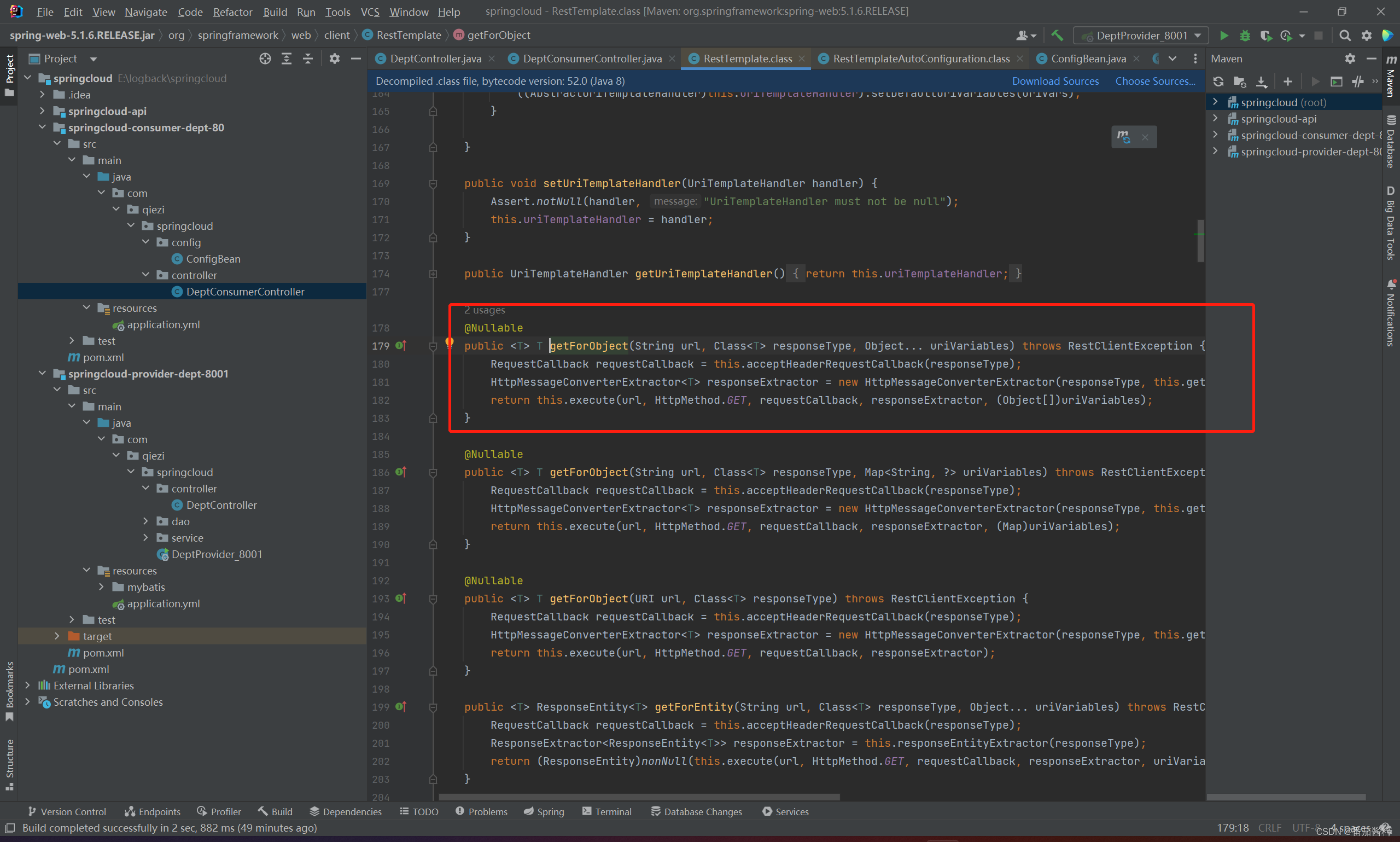Click Collapse All icon in Project panel
Viewport: 1400px width, 842px height.
(x=307, y=59)
